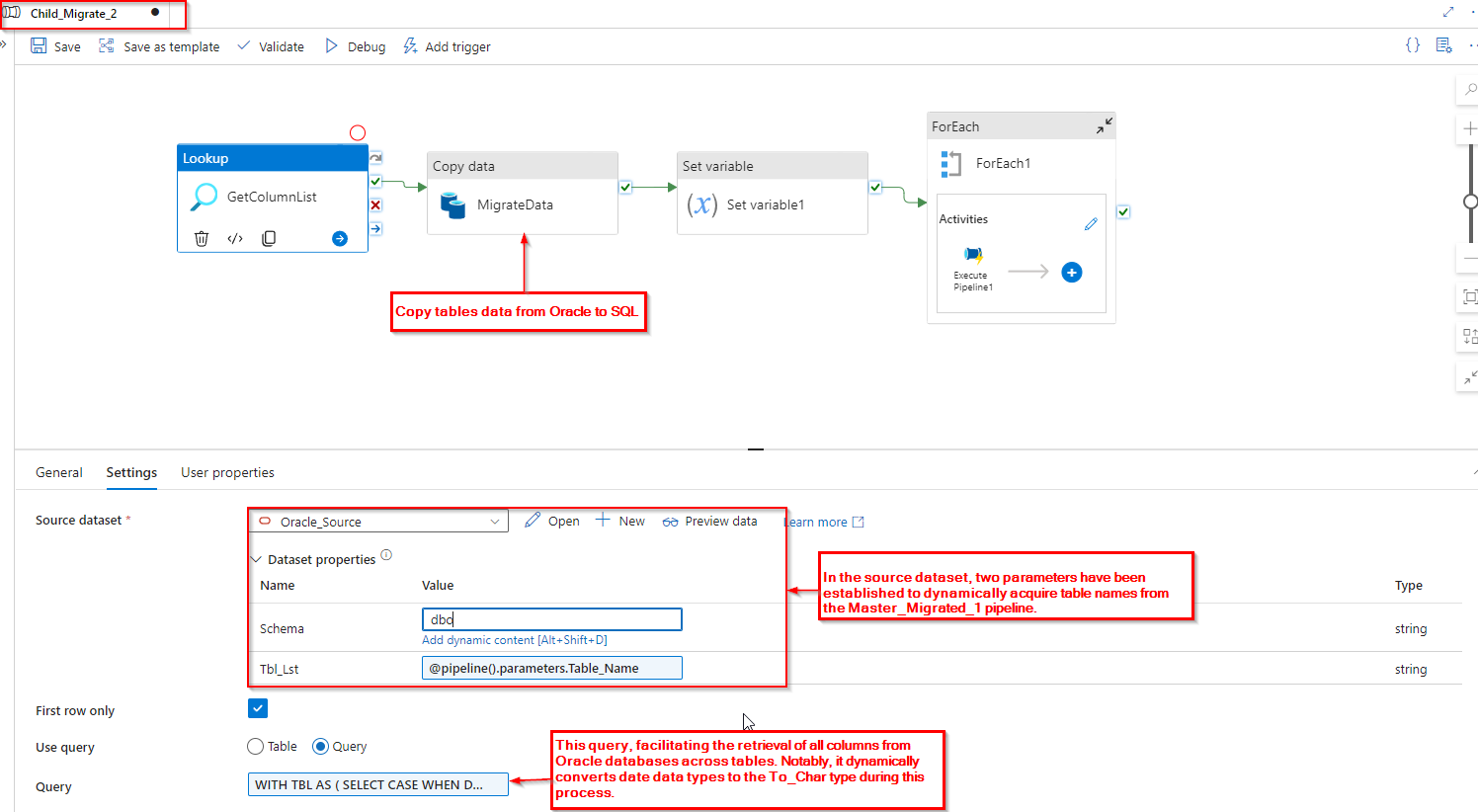Show Dataset properties info icon
This screenshot has width=1478, height=812.
click(386, 555)
